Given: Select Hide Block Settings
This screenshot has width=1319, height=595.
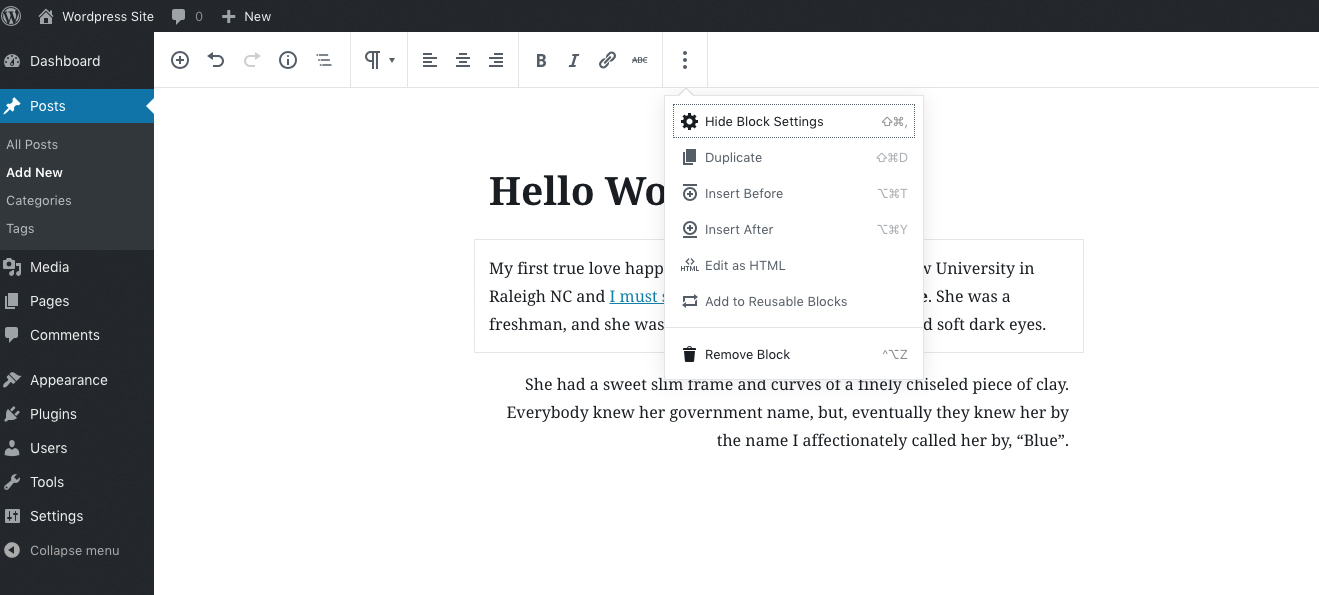Looking at the screenshot, I should (x=794, y=121).
